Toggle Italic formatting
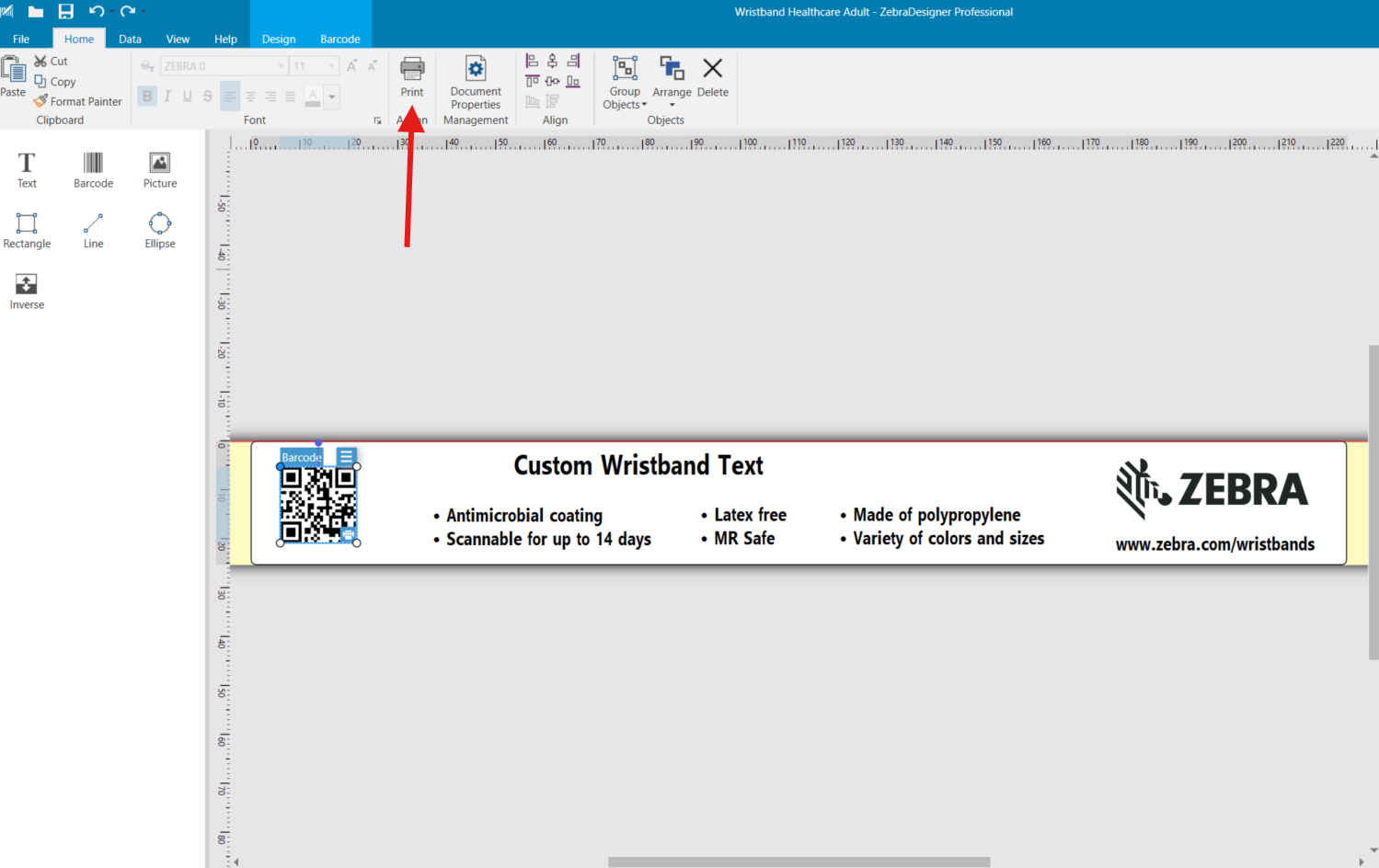 (x=167, y=96)
